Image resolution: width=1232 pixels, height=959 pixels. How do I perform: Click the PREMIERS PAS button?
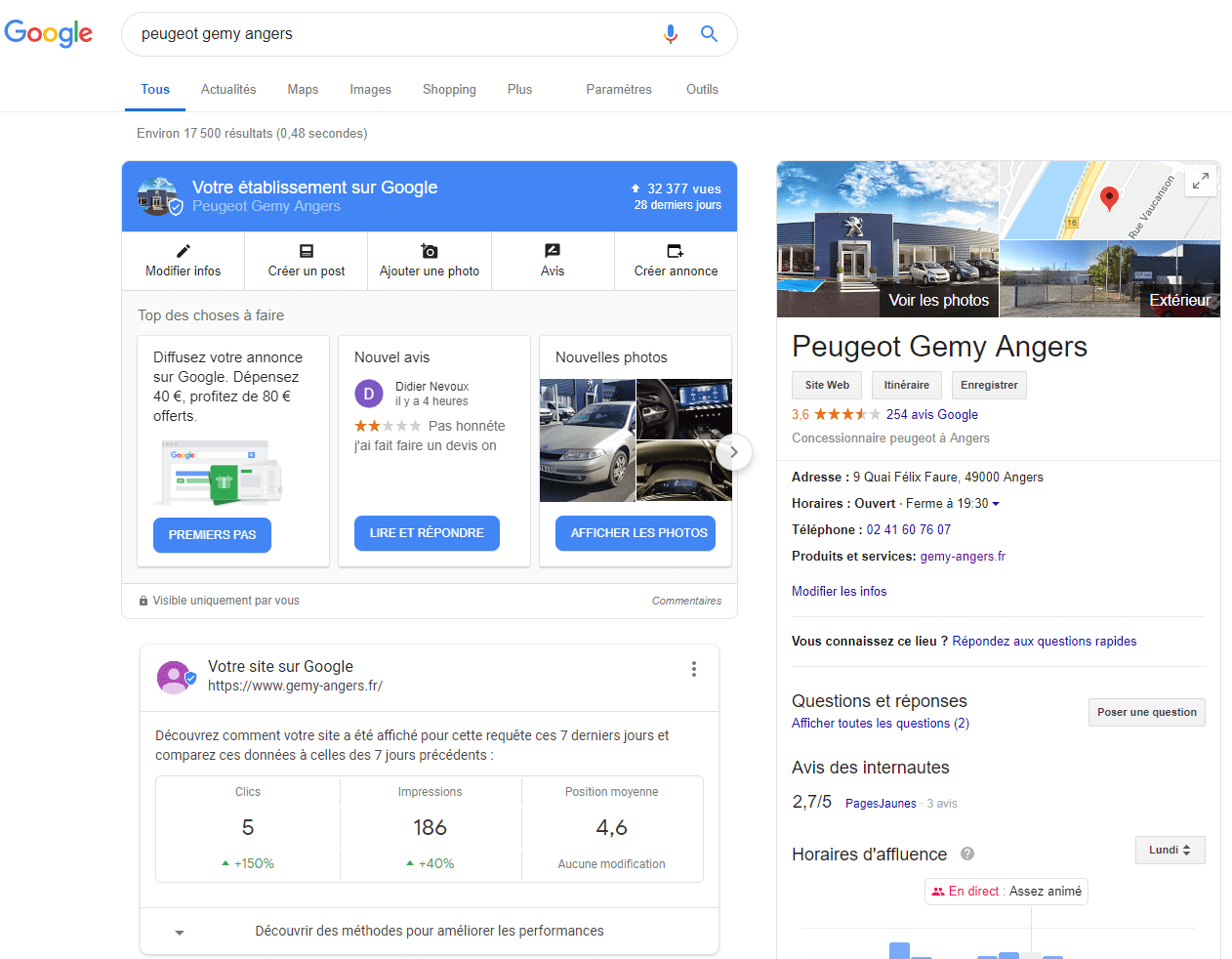212,534
